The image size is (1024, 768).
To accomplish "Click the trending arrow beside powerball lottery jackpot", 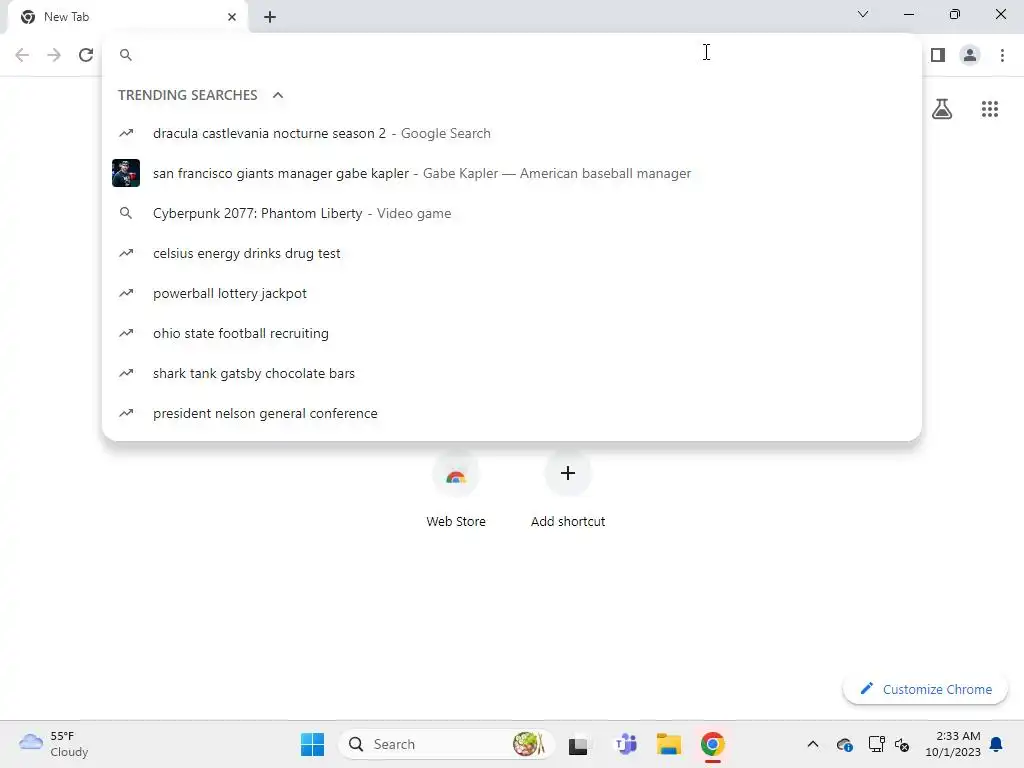I will pos(126,293).
